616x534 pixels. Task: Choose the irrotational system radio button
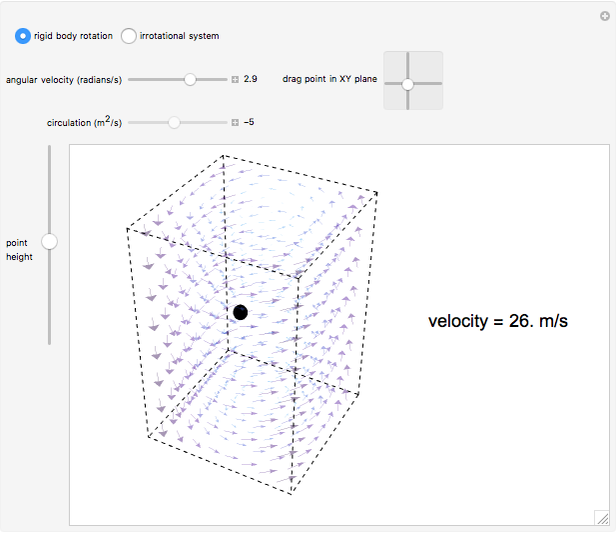[129, 36]
